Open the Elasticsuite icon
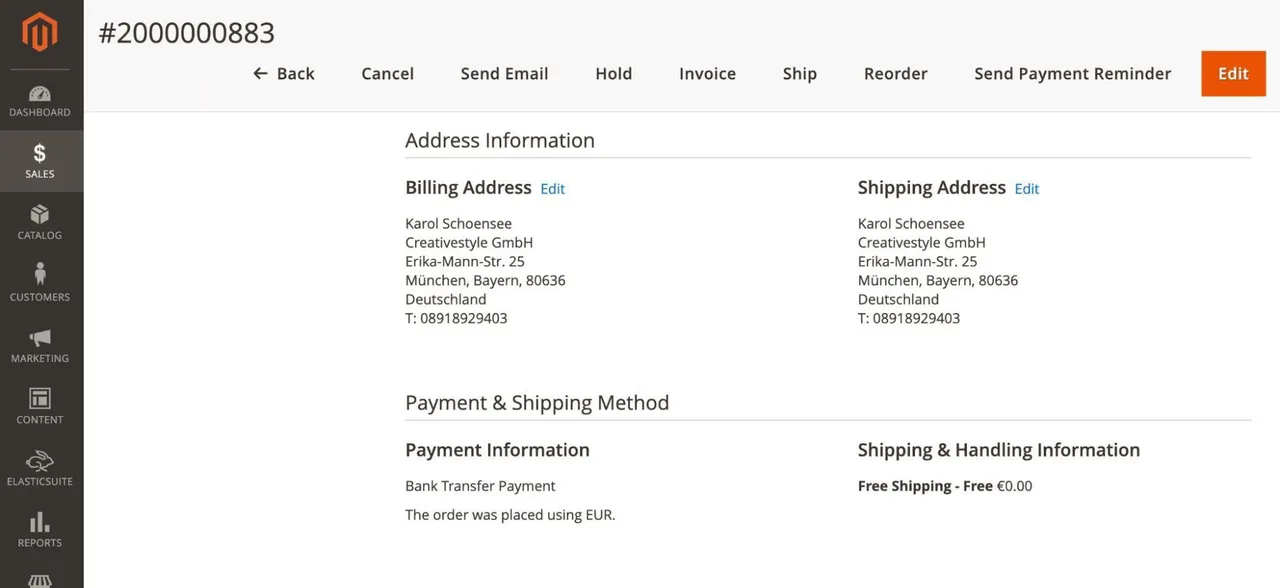 pyautogui.click(x=40, y=460)
